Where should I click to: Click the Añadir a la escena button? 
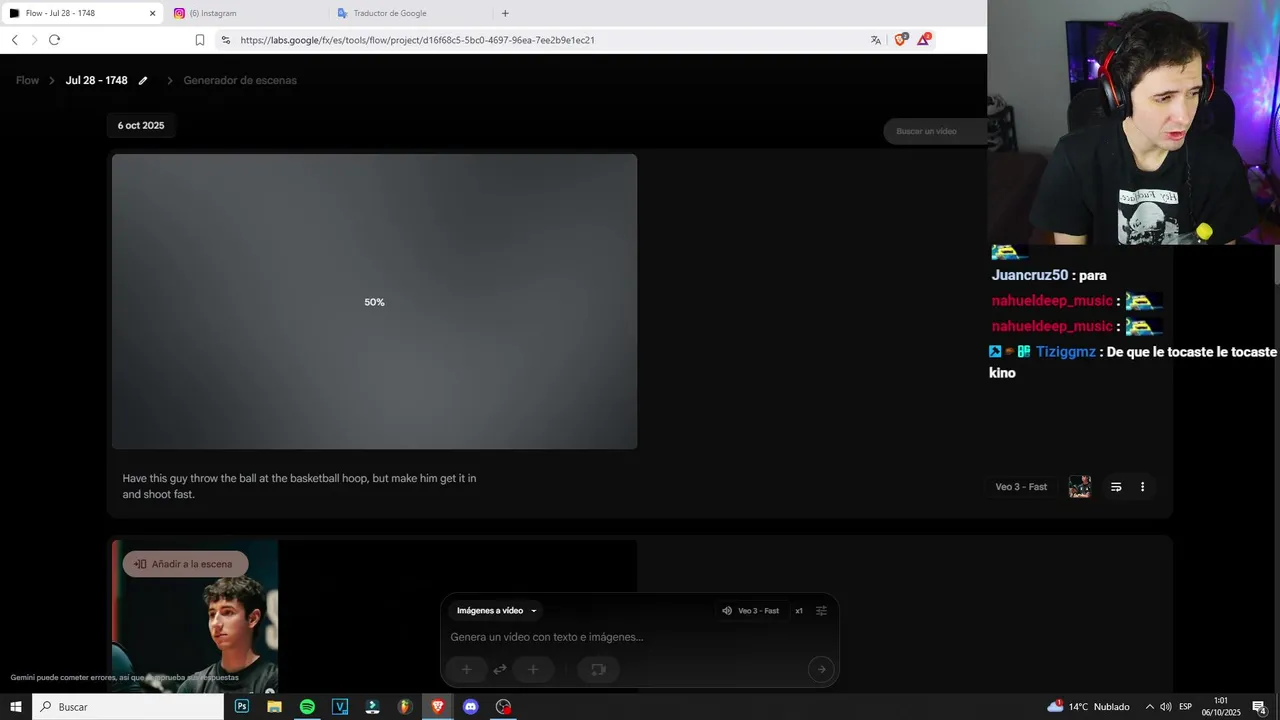[185, 564]
